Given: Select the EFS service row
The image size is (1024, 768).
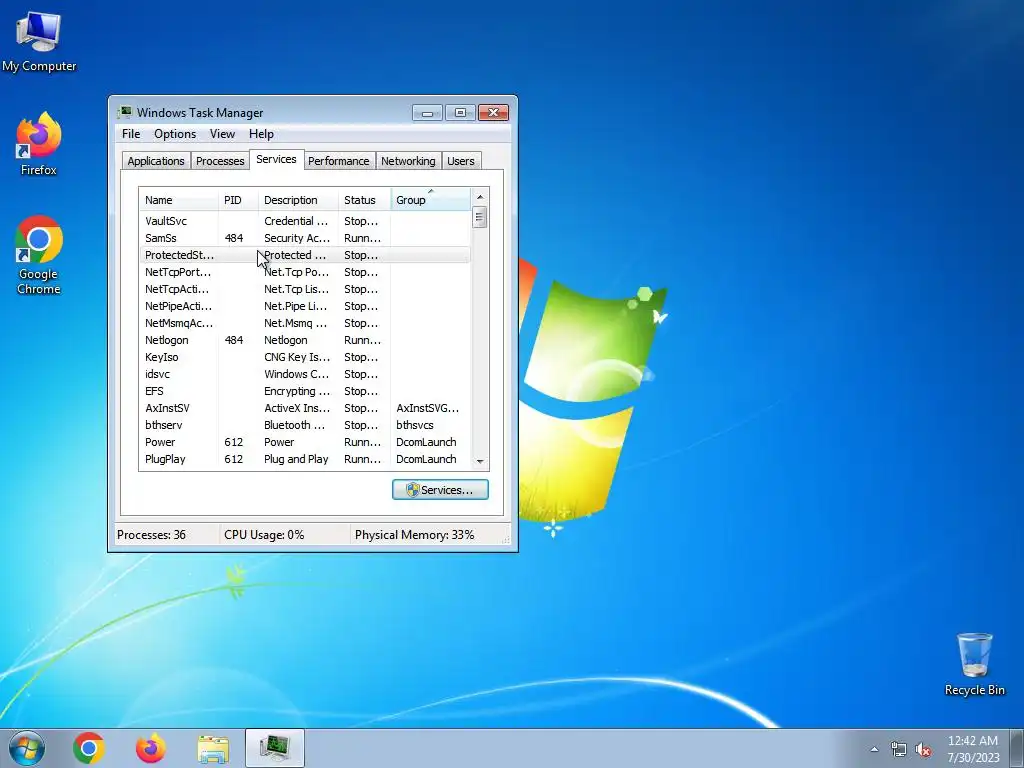Looking at the screenshot, I should point(304,391).
